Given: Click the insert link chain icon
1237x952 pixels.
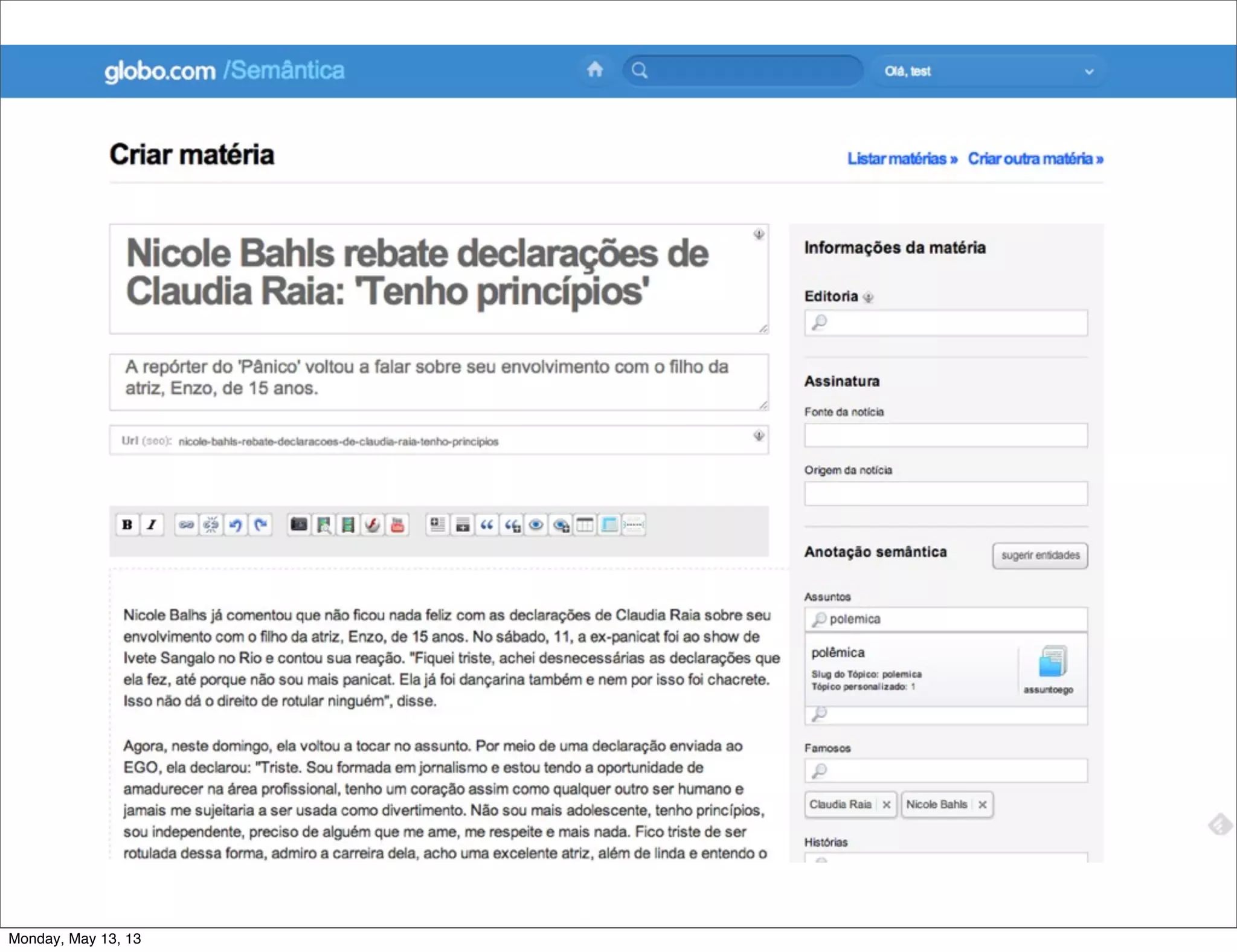Looking at the screenshot, I should pos(186,525).
